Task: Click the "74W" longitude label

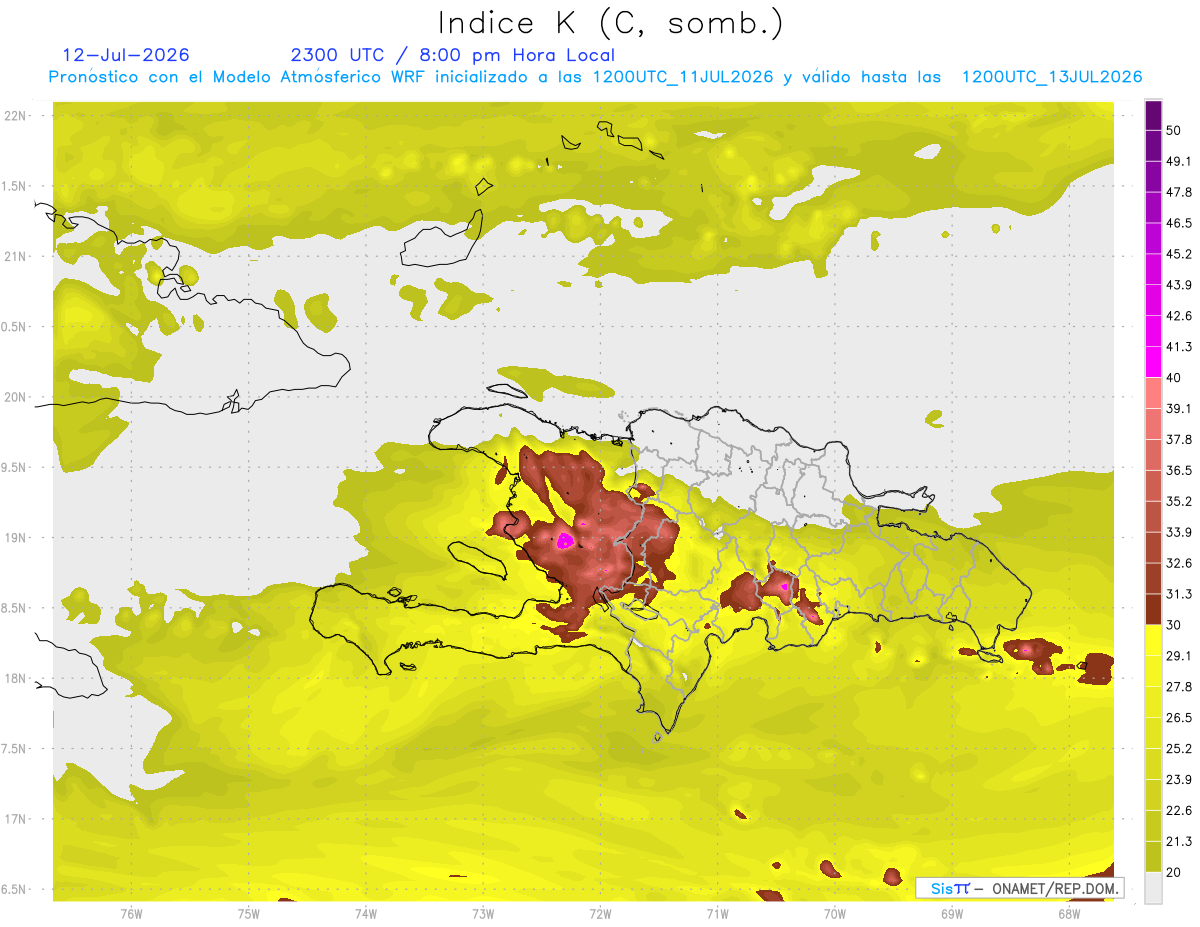Action: (x=366, y=913)
